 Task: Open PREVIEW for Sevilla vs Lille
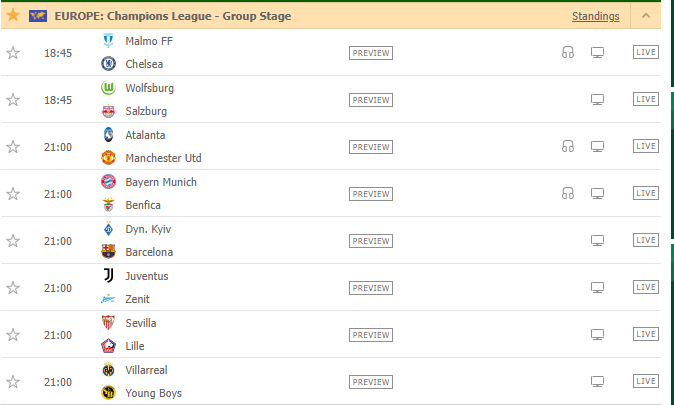coord(371,335)
